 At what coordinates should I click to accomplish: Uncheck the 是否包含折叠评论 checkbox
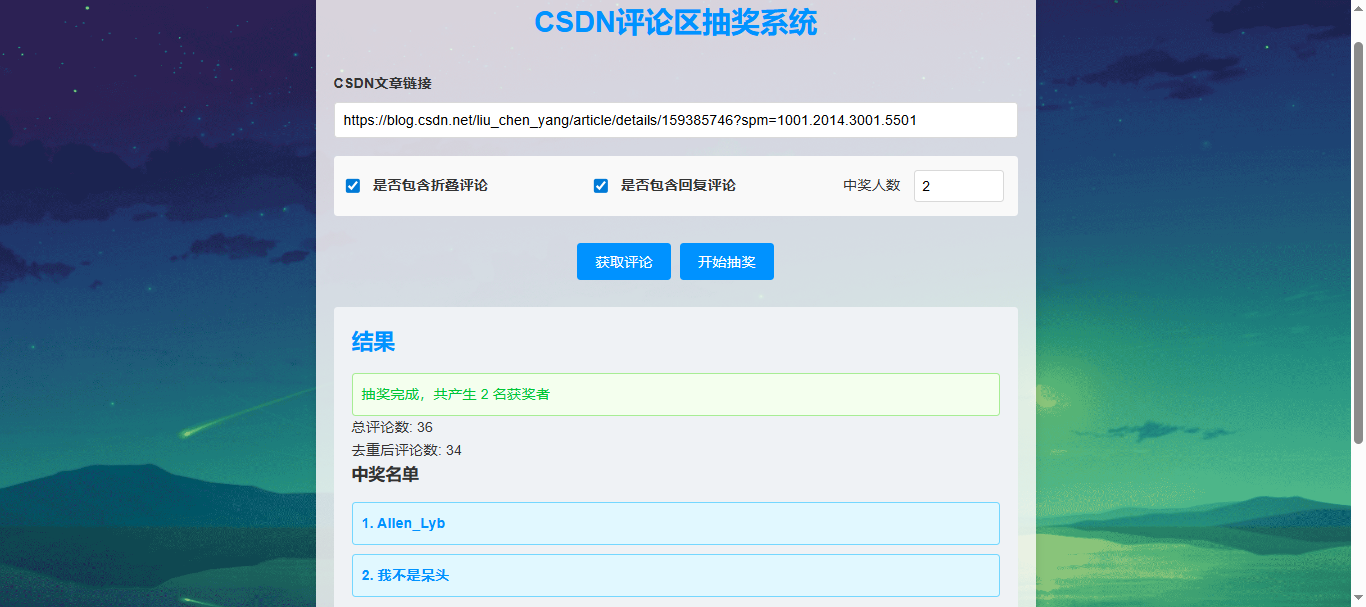[x=353, y=186]
